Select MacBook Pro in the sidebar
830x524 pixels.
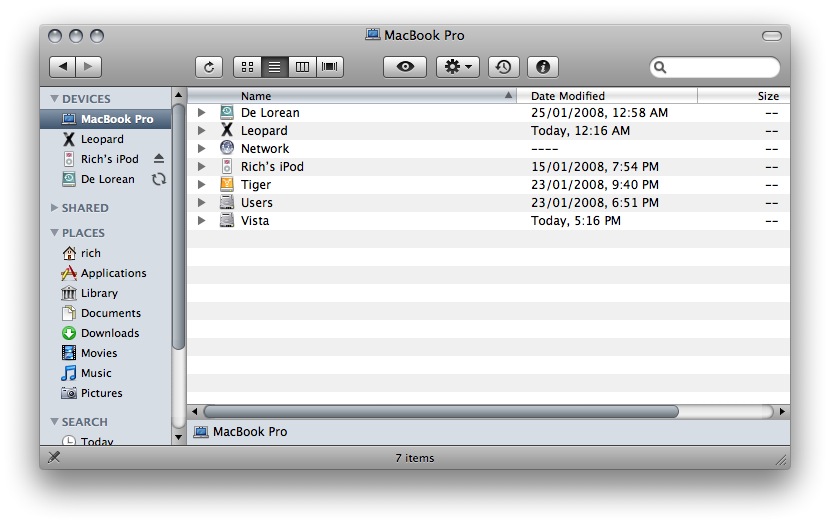105,119
